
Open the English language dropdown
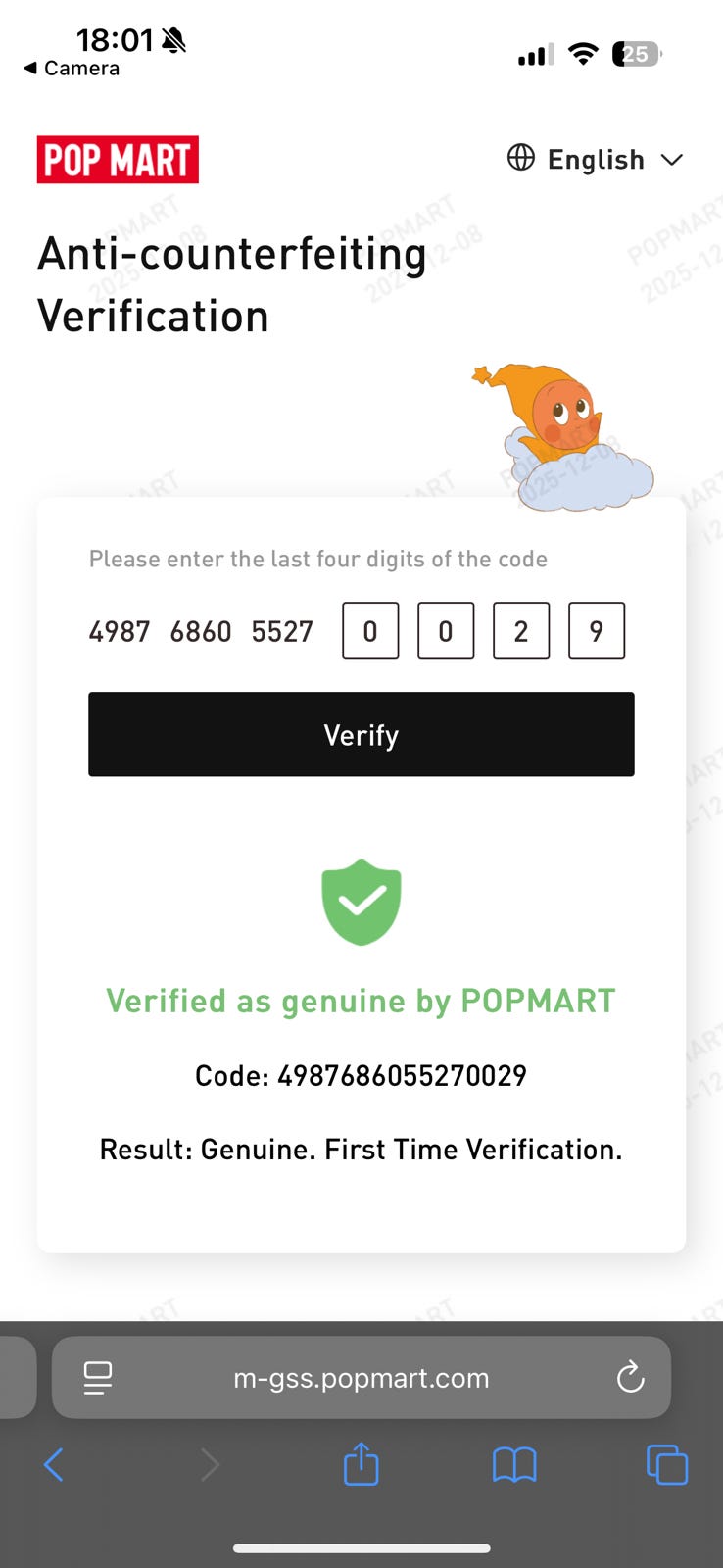pyautogui.click(x=595, y=159)
